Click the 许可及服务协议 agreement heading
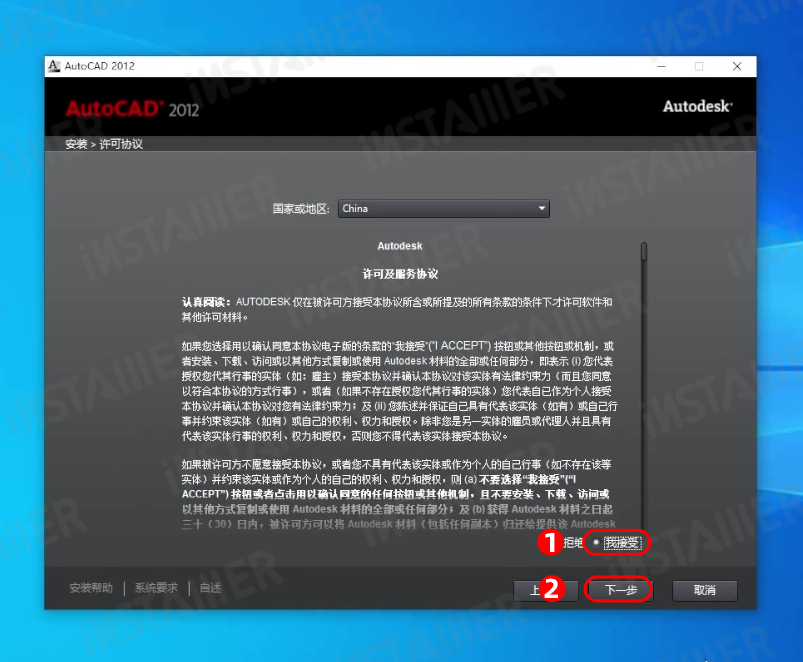The image size is (803, 662). point(400,274)
